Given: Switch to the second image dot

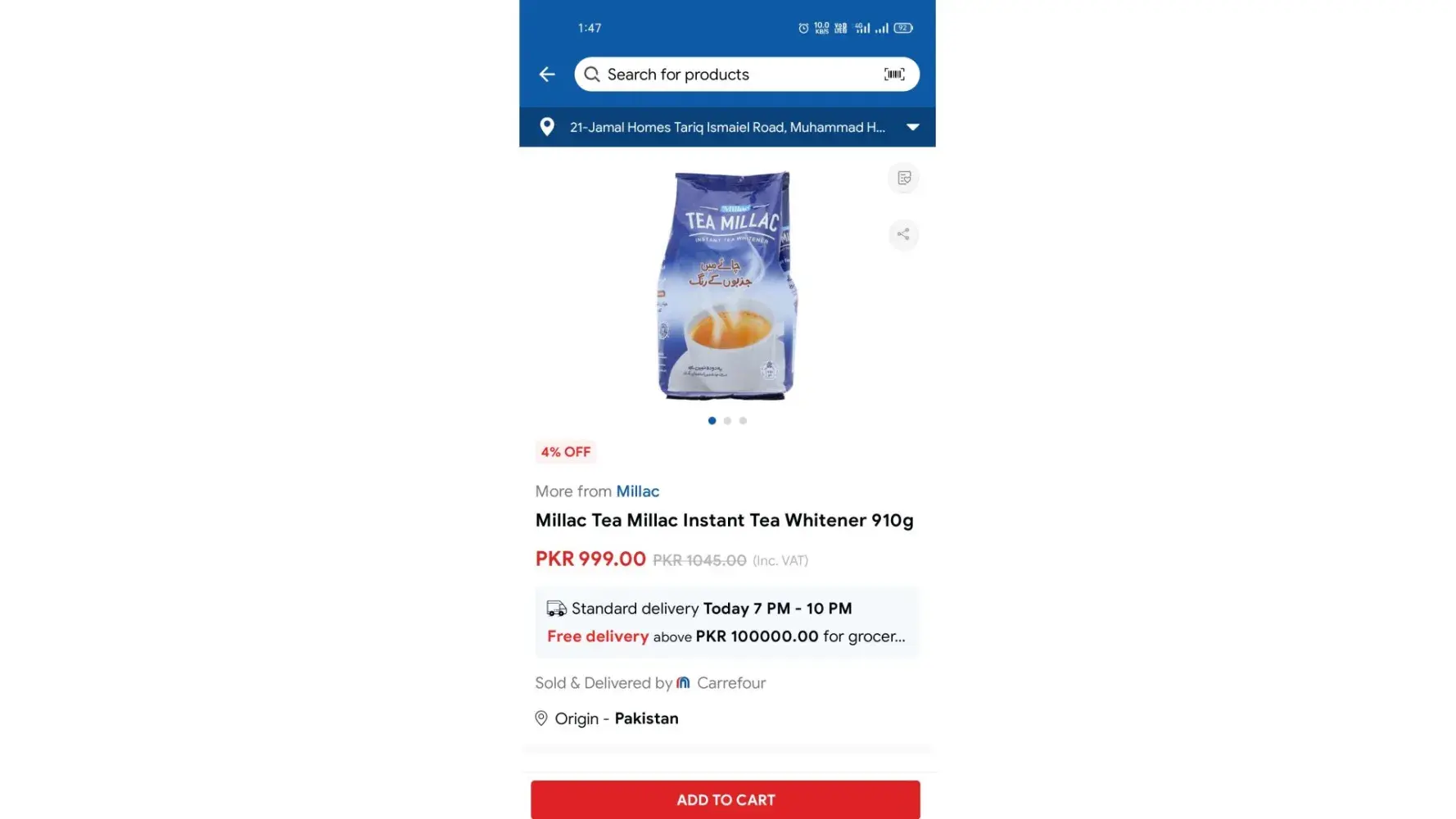Looking at the screenshot, I should pyautogui.click(x=727, y=420).
